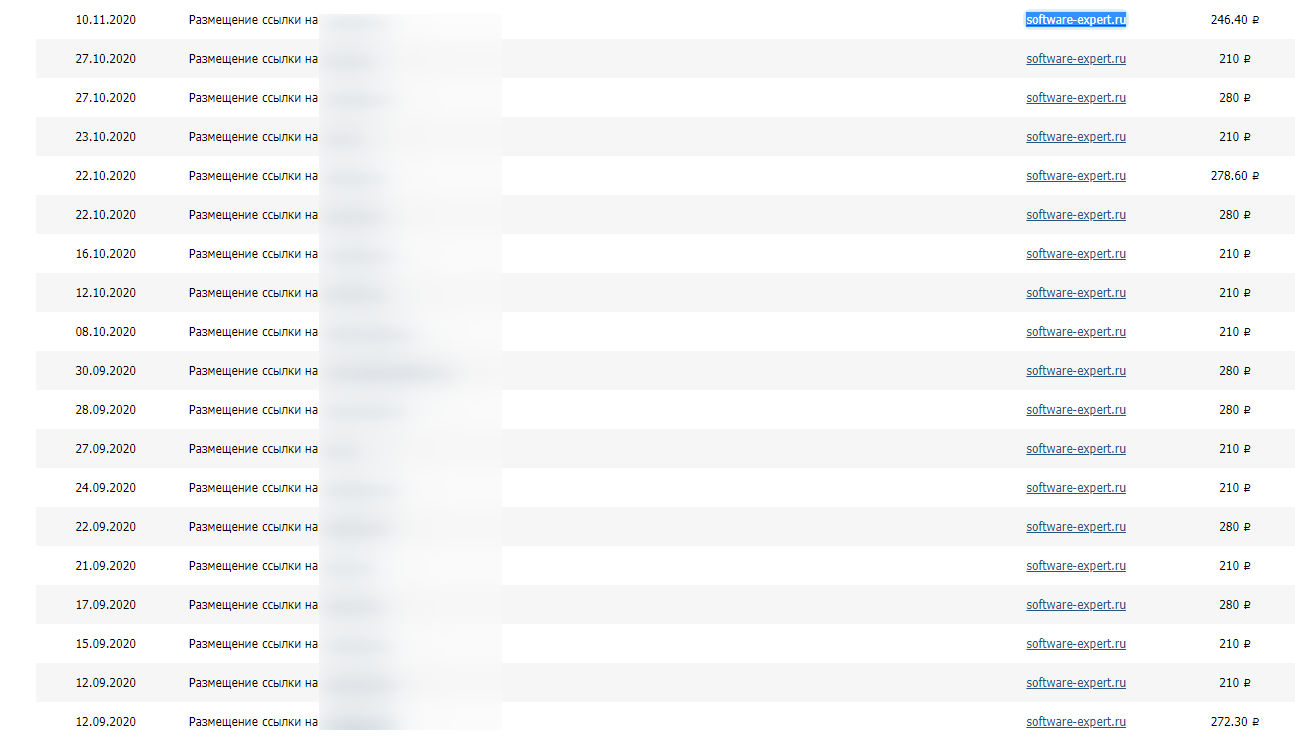Select the 246.40 ₽ amount cell

click(1235, 20)
